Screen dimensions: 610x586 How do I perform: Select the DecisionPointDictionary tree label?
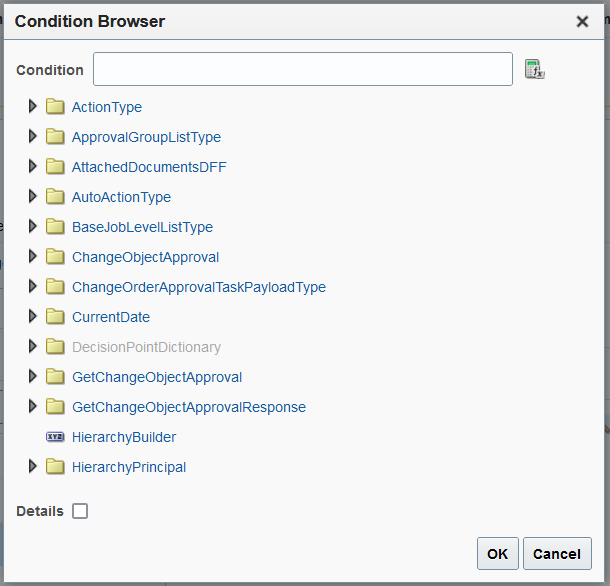146,347
